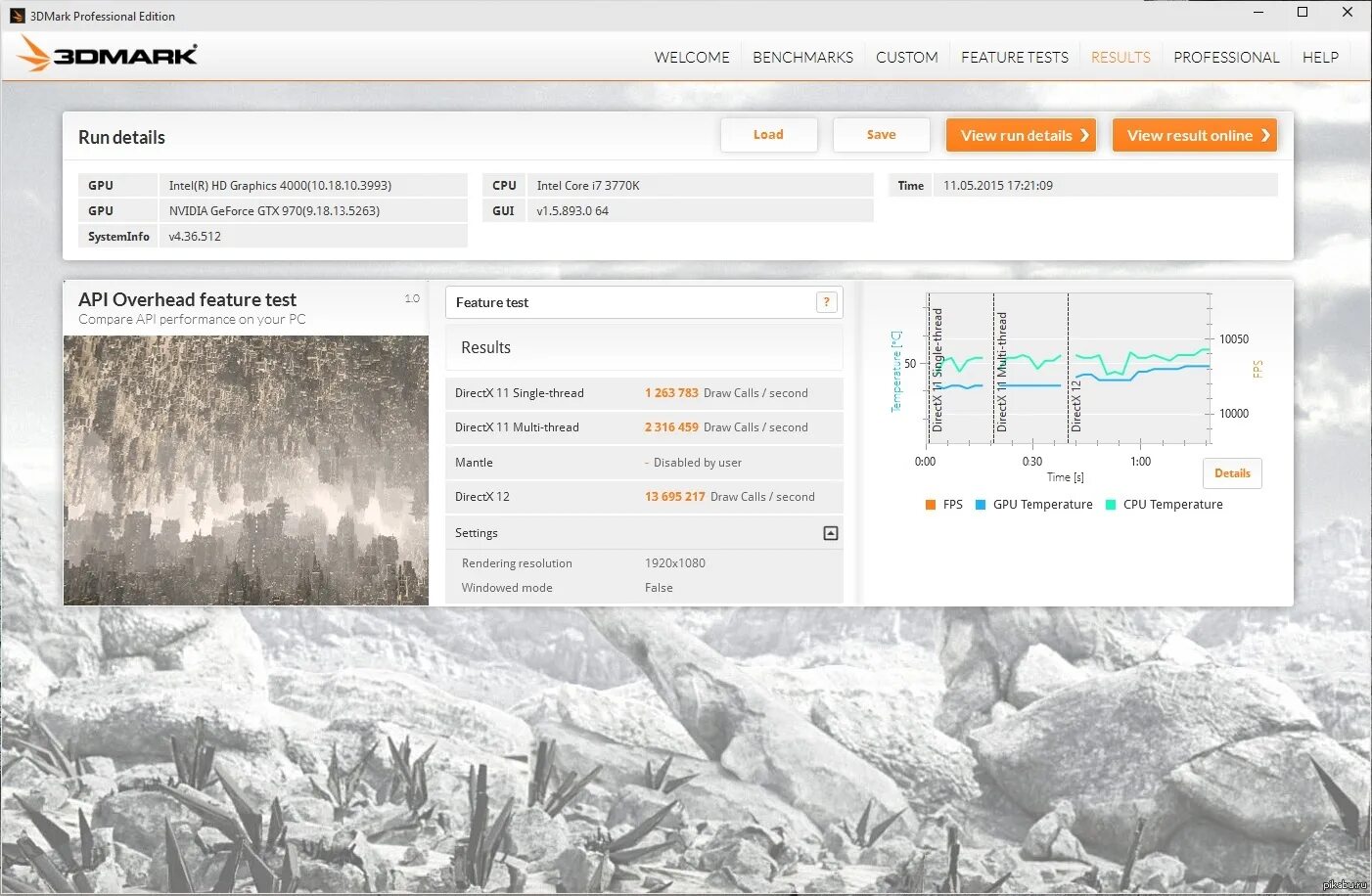Select the RESULTS tab
The height and width of the screenshot is (896, 1372).
[1120, 57]
